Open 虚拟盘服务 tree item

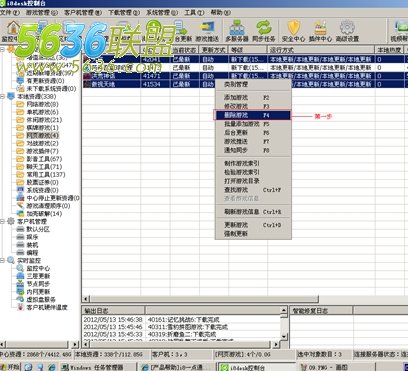tap(36, 300)
